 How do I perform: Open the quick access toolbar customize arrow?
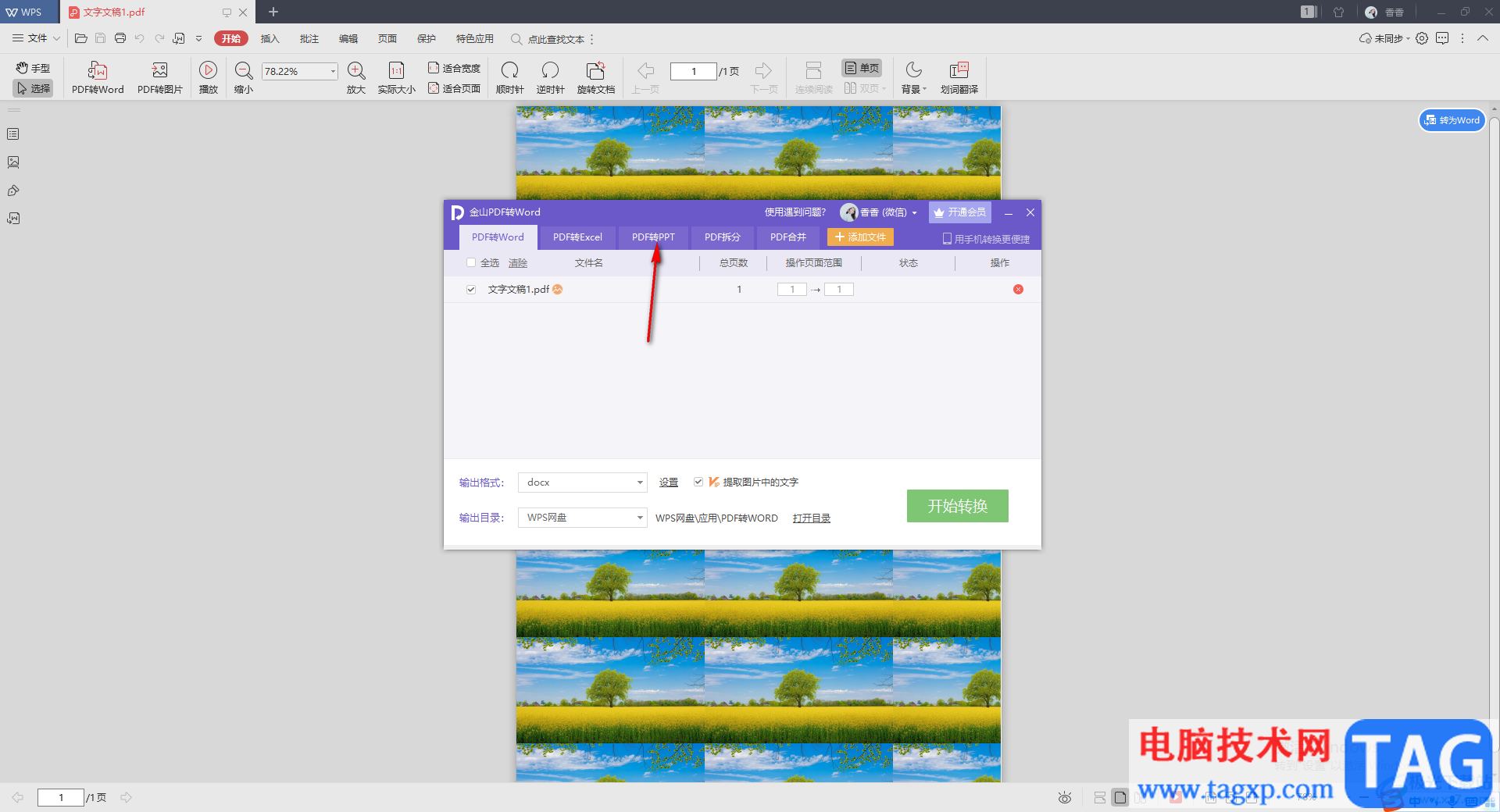198,38
